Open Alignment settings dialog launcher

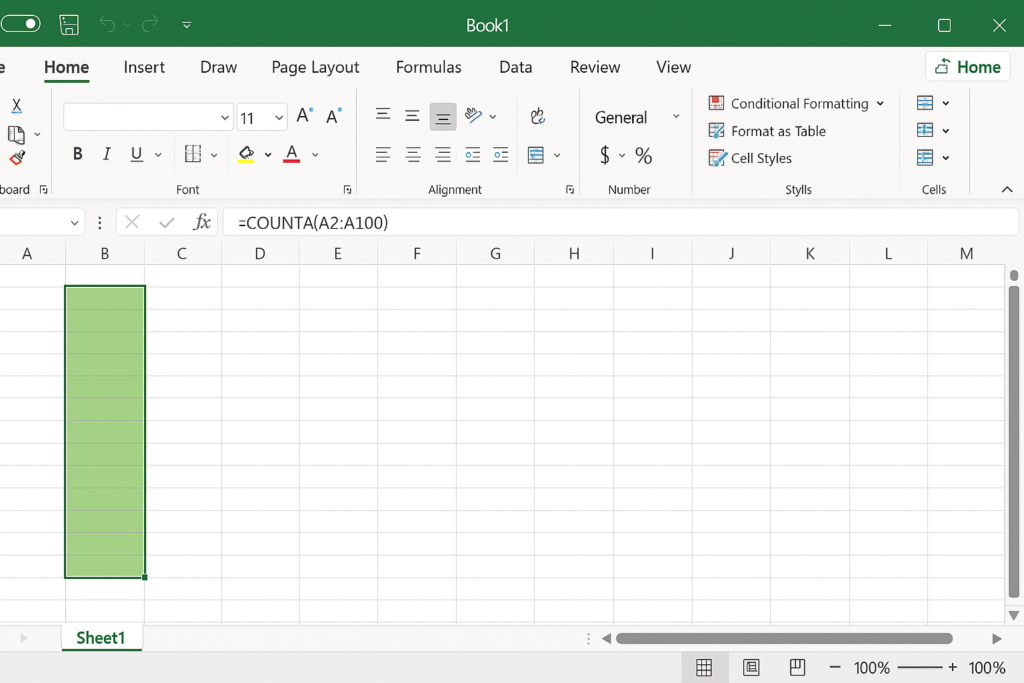(570, 189)
